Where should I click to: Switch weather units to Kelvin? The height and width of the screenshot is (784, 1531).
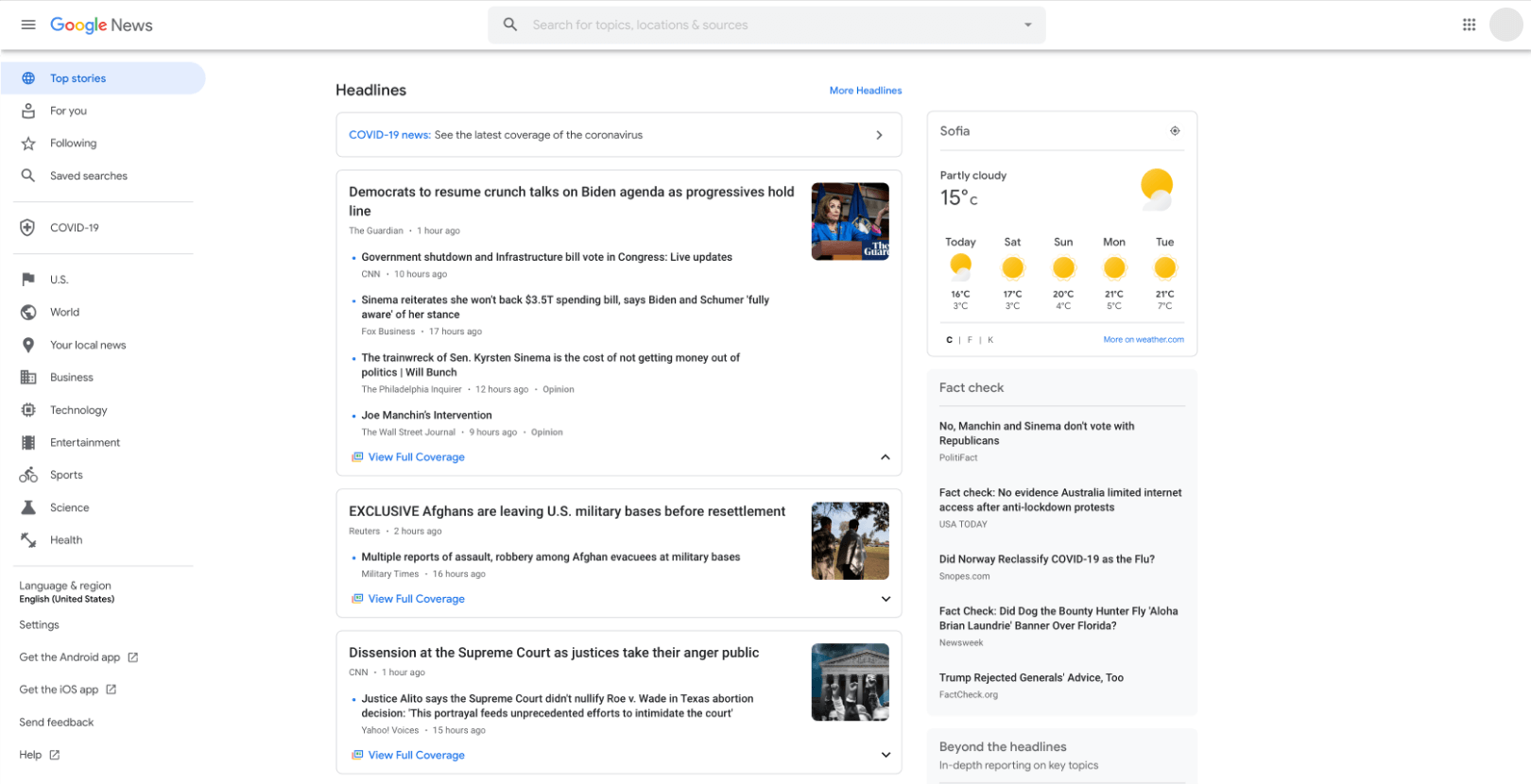(990, 340)
